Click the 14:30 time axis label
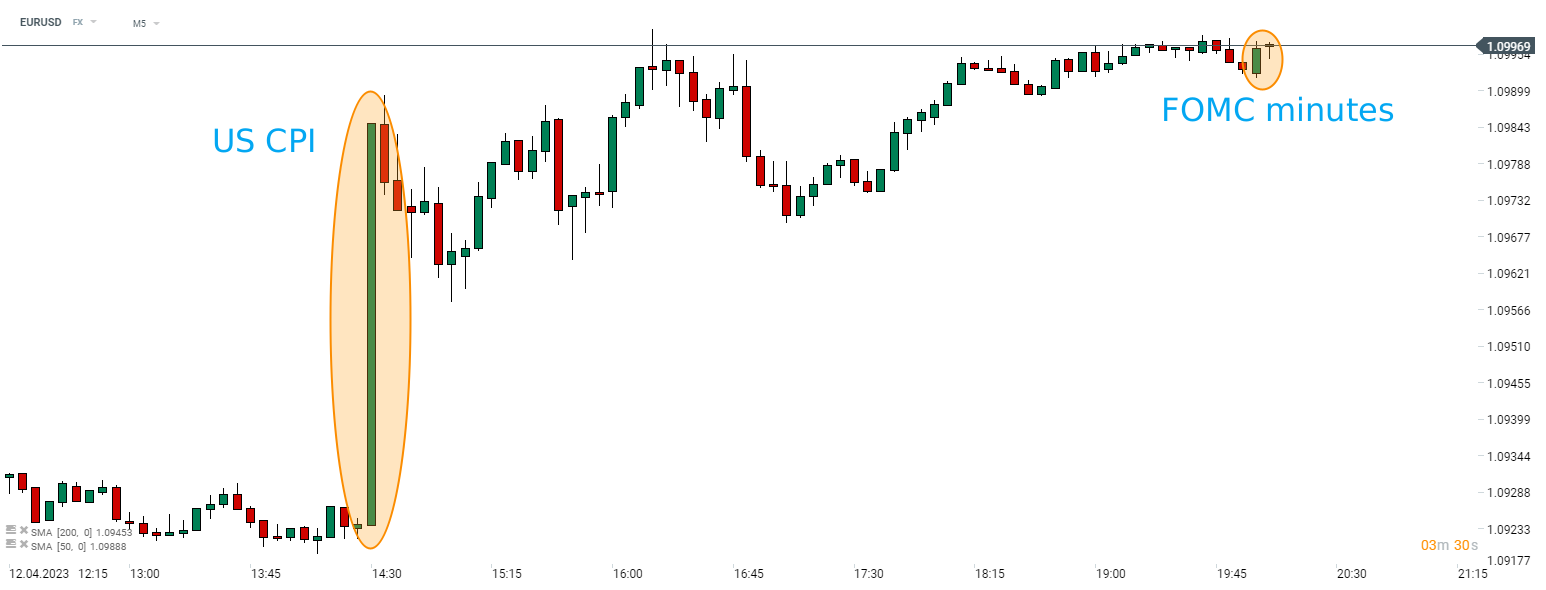1546x590 pixels. pyautogui.click(x=386, y=574)
